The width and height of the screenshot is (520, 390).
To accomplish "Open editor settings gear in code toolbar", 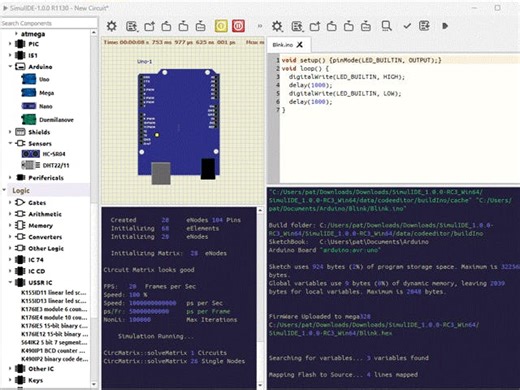I will 277,26.
